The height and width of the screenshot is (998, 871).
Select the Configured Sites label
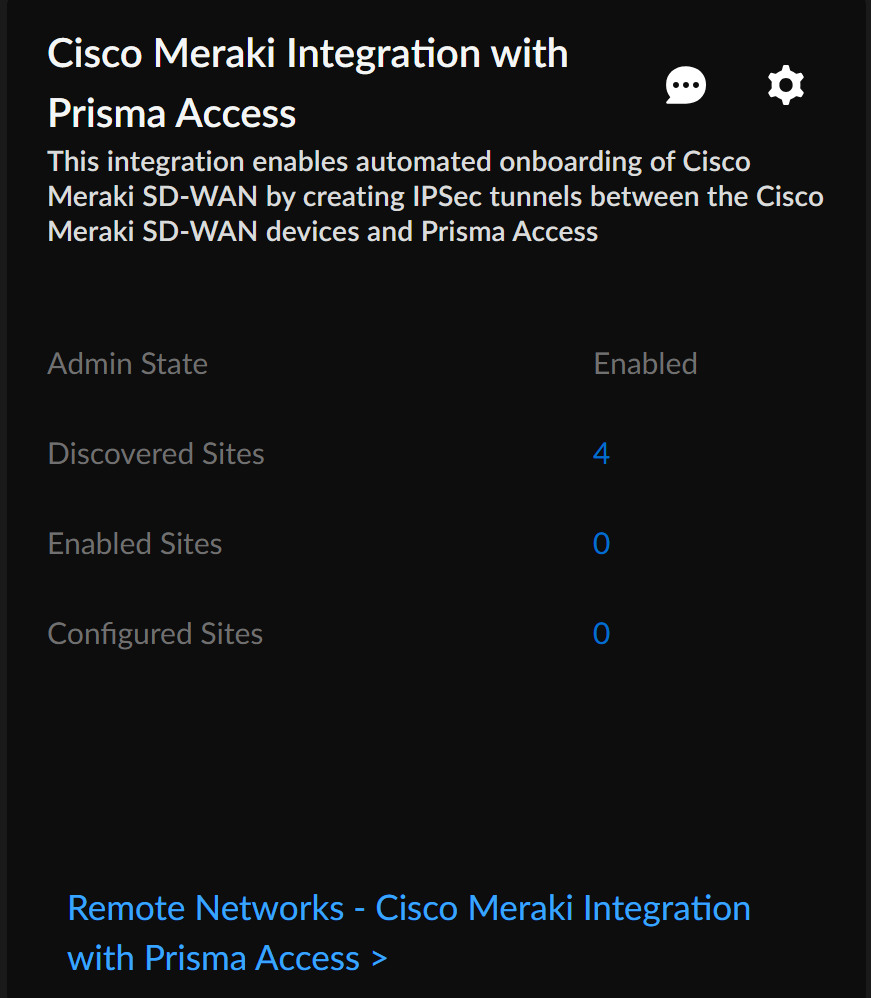[155, 634]
